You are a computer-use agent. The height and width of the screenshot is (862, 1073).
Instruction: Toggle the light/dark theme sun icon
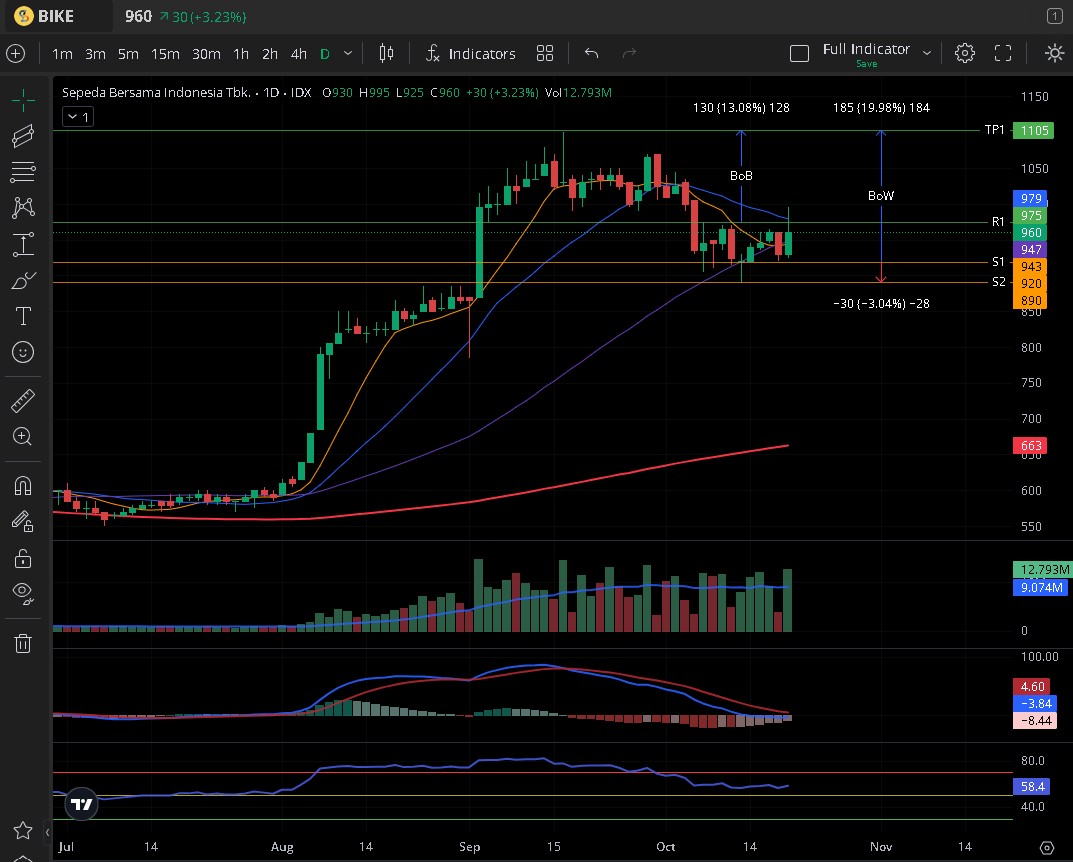(1054, 53)
